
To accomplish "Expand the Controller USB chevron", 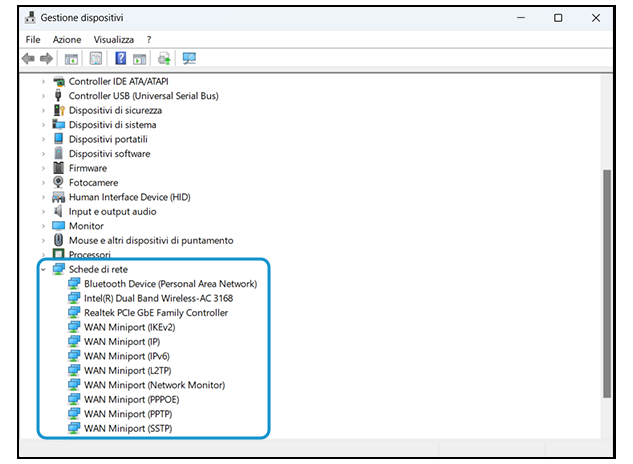I will [x=44, y=96].
